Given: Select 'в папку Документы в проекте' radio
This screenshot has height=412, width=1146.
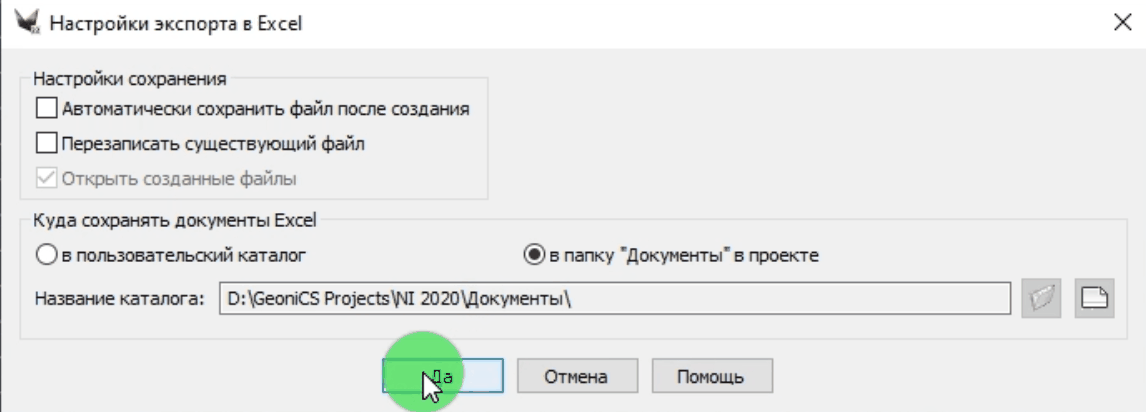Looking at the screenshot, I should [x=535, y=256].
